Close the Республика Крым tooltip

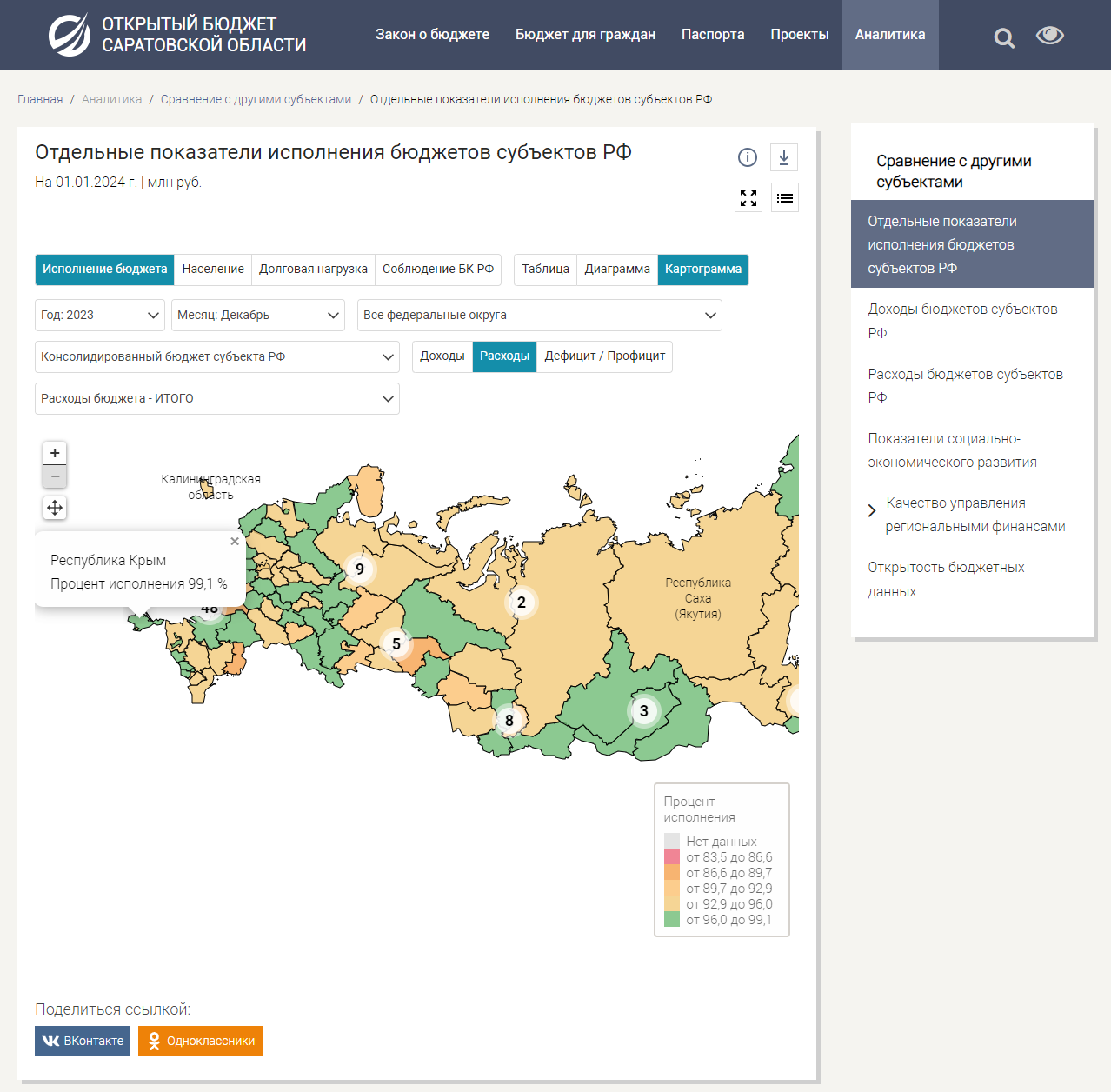point(235,541)
